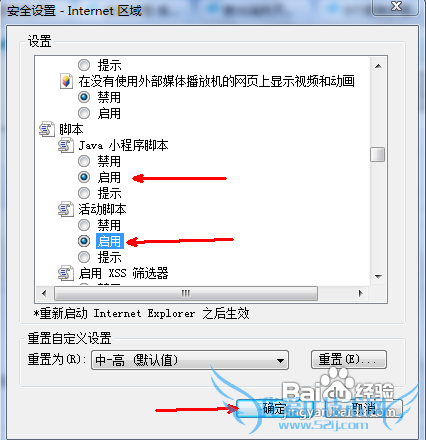This screenshot has width=426, height=440.
Task: Click the video and animation setting icon
Action: pyautogui.click(x=66, y=81)
